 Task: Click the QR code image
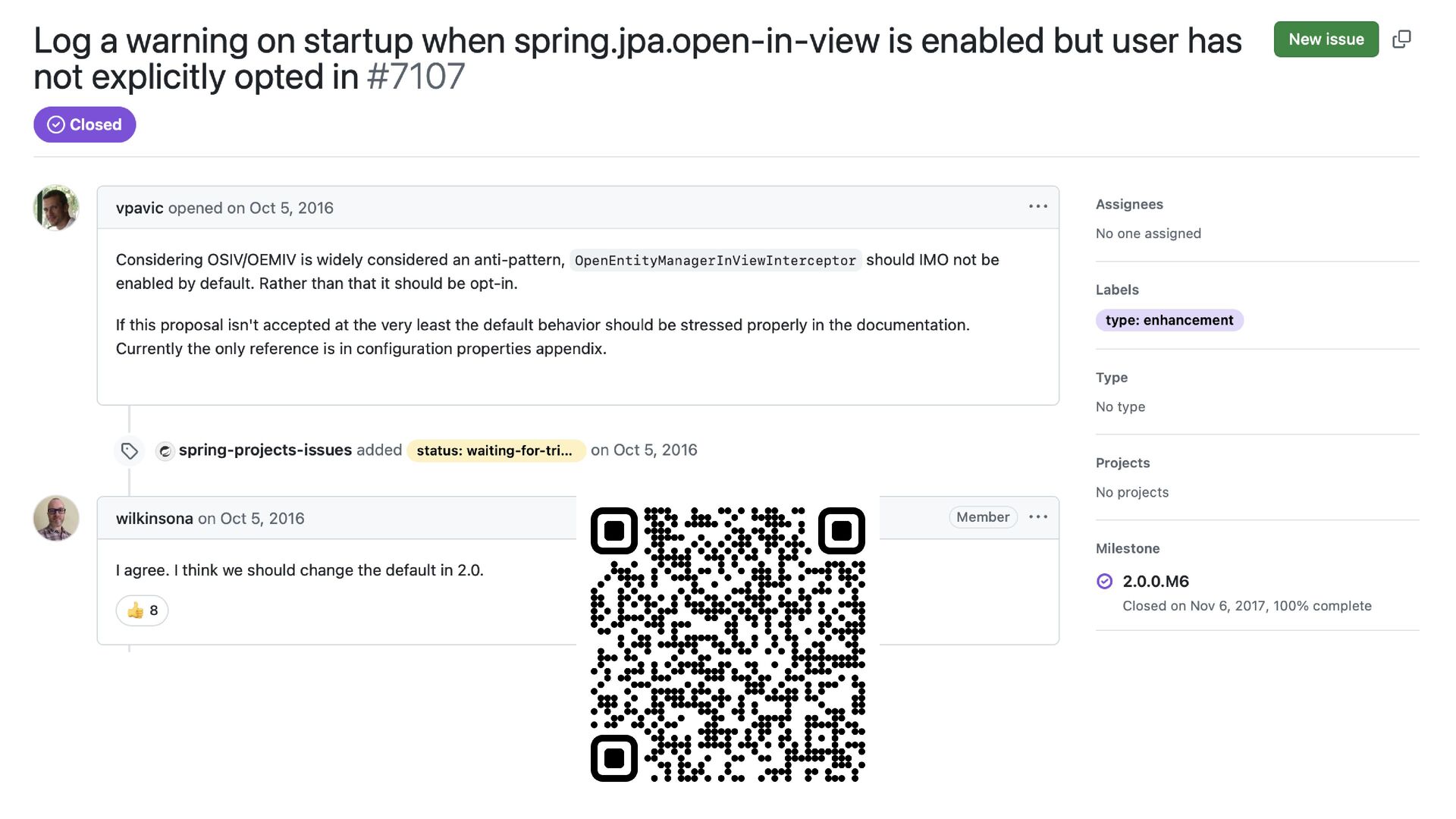(727, 645)
